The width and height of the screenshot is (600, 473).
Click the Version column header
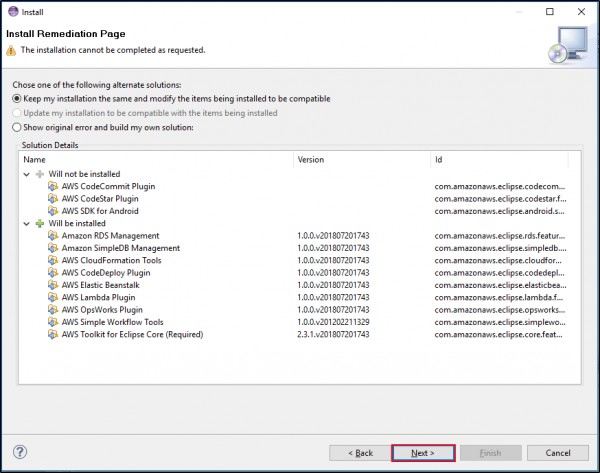pos(362,160)
